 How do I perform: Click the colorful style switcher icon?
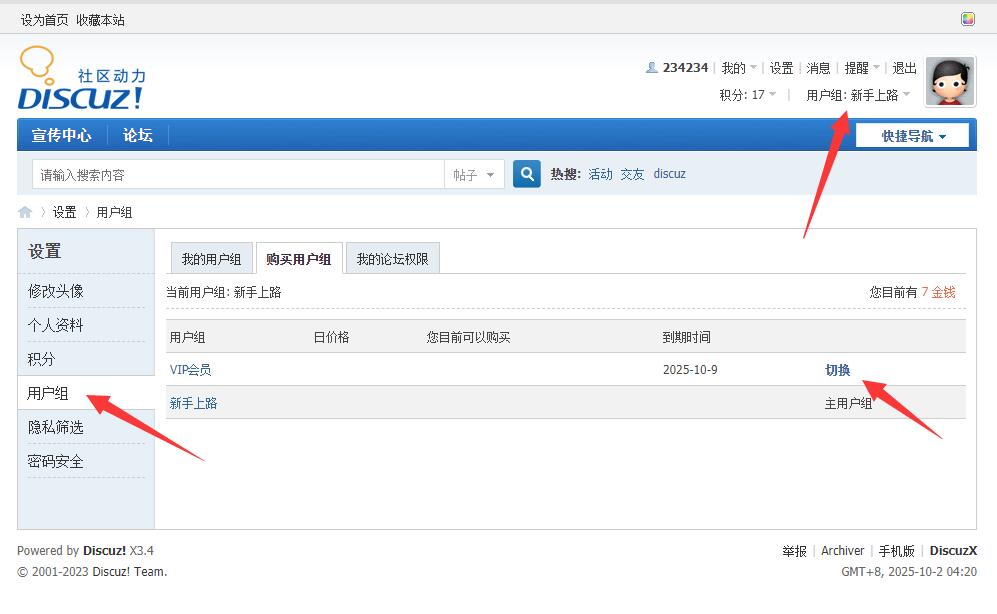967,19
